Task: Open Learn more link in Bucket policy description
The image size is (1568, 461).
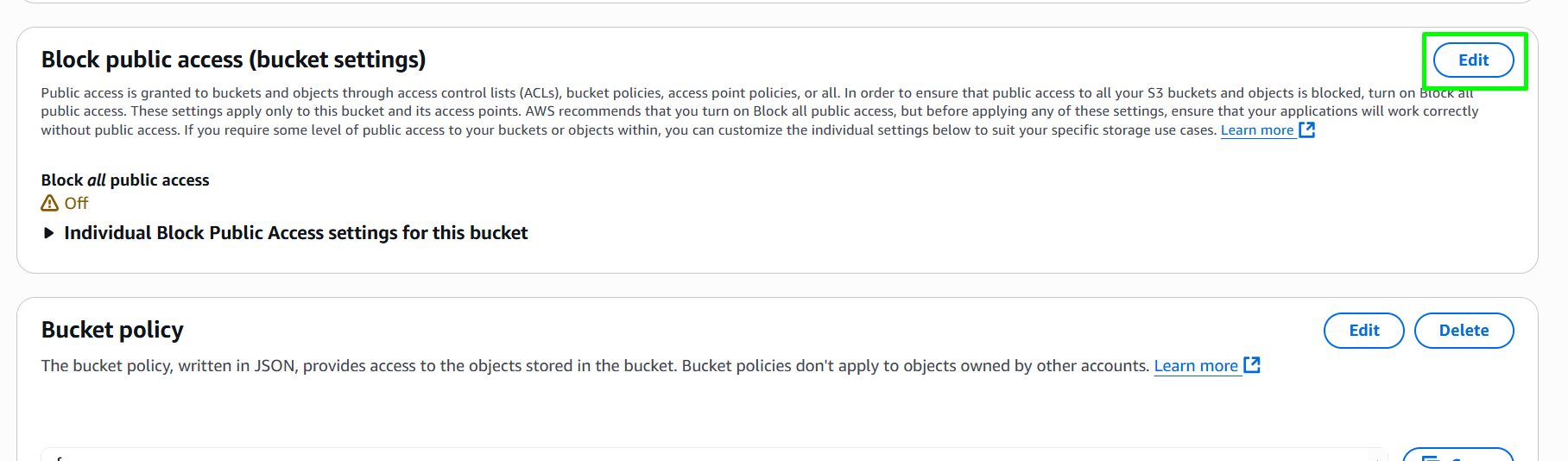Action: click(x=1196, y=366)
